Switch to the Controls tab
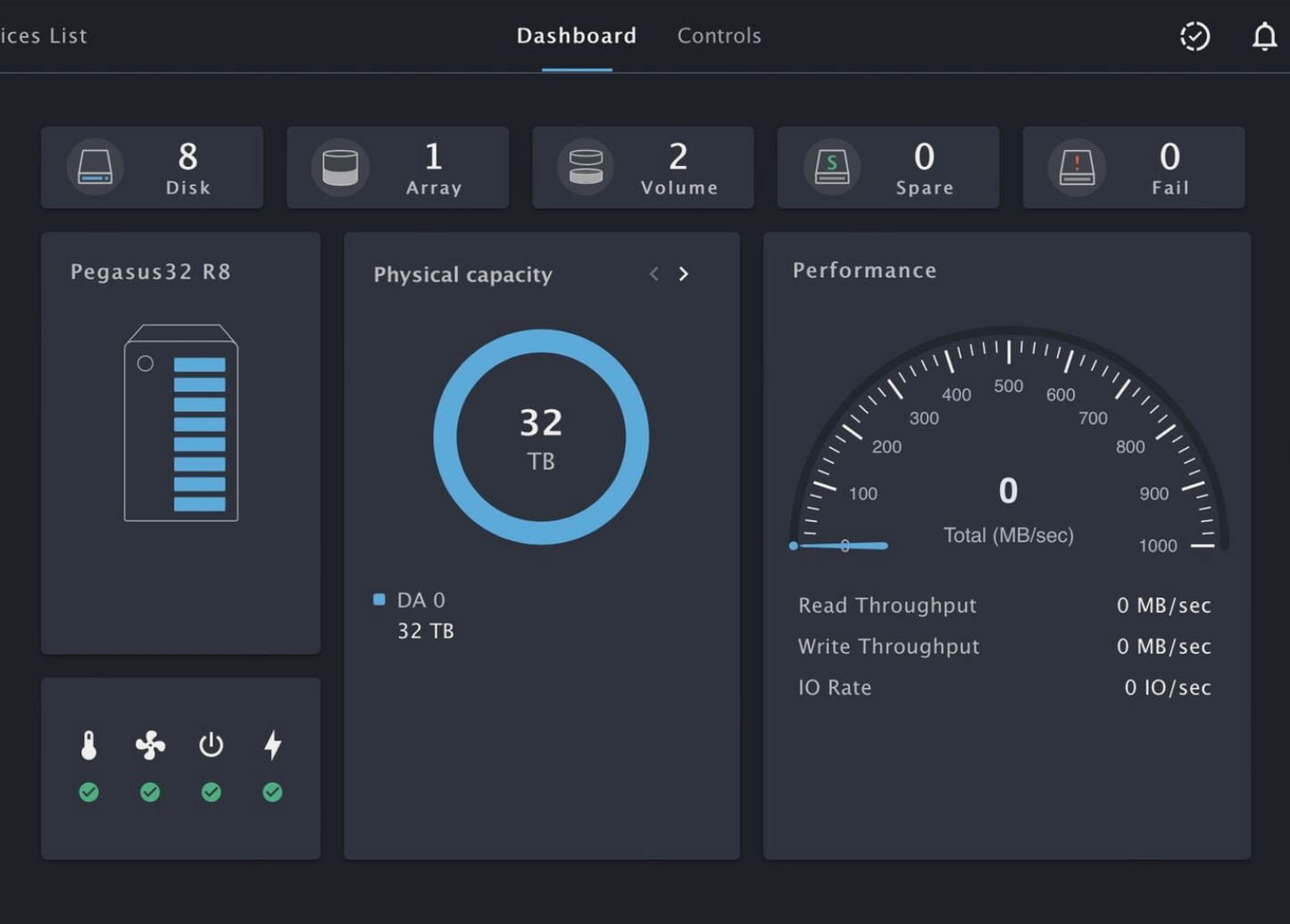This screenshot has width=1290, height=924. [x=720, y=36]
